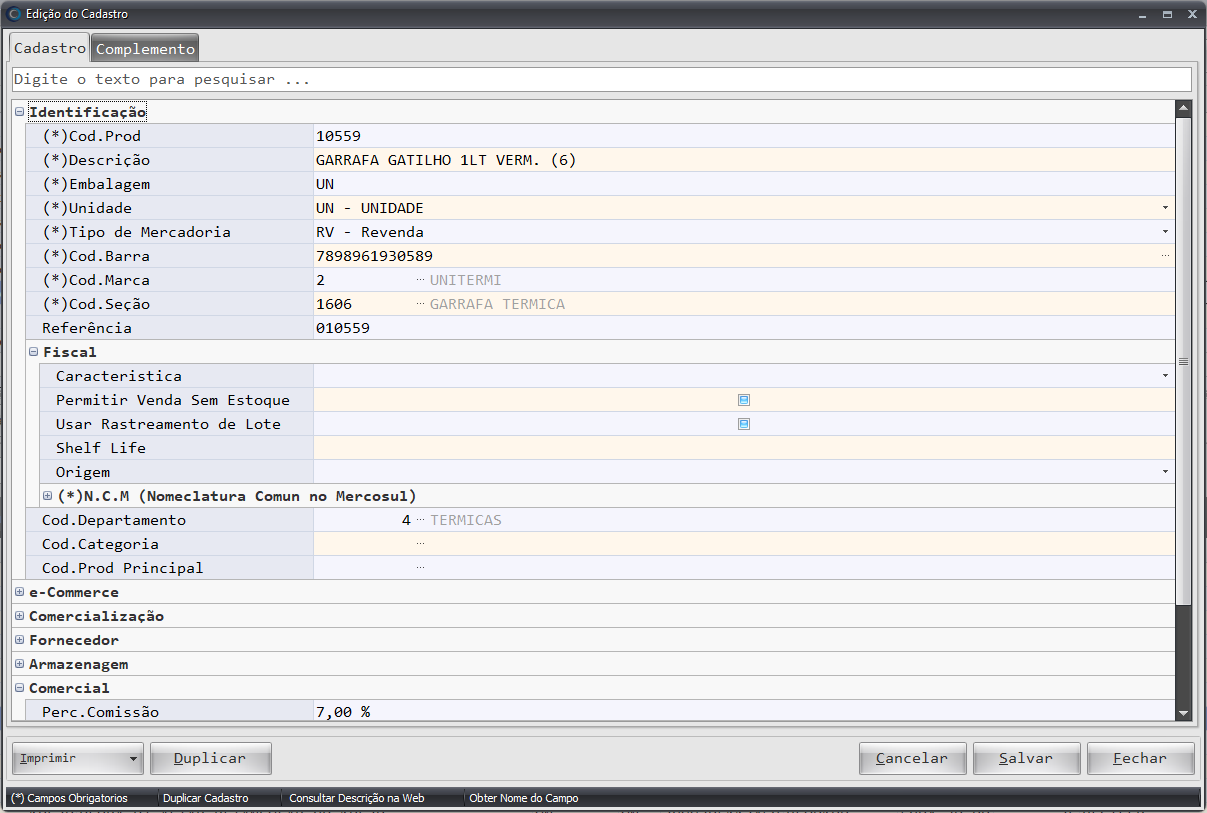Expand the e-Commerce section
Screen dimensions: 1207x813
19,592
